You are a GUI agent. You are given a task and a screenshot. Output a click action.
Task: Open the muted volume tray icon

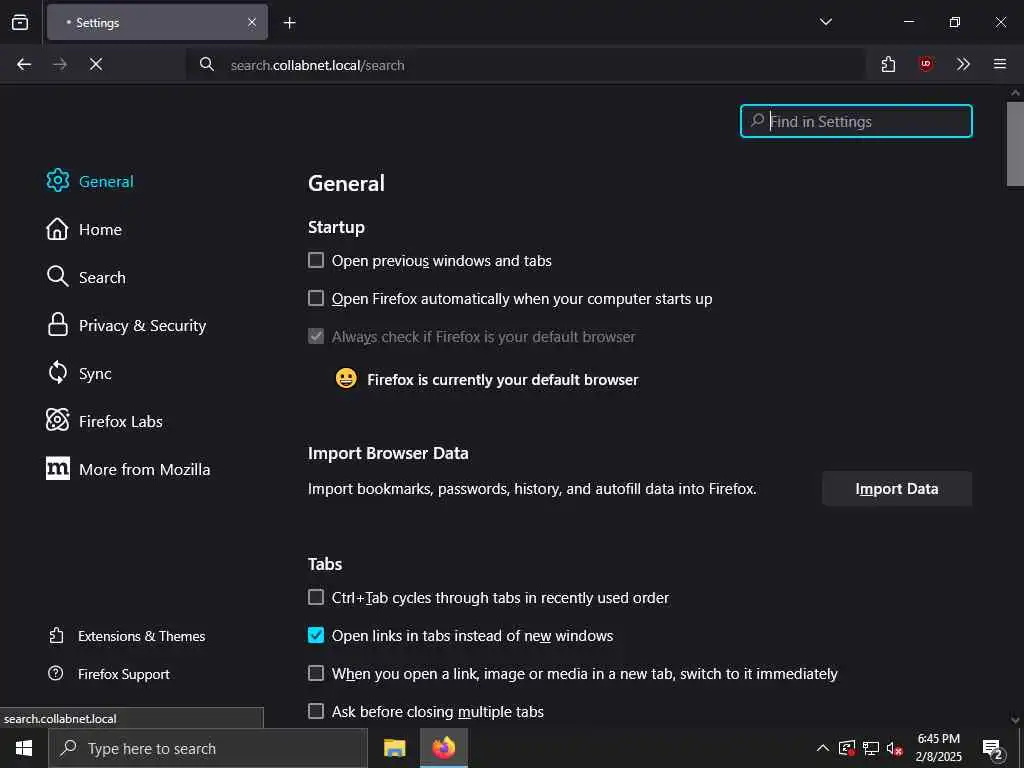[894, 748]
